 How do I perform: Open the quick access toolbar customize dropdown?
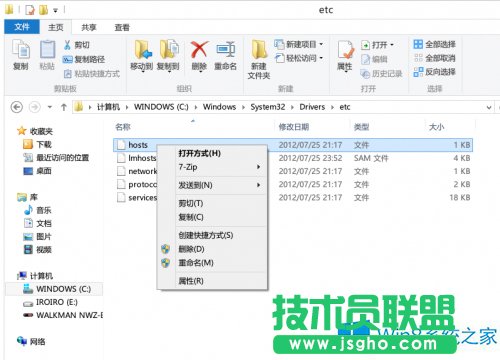55,11
